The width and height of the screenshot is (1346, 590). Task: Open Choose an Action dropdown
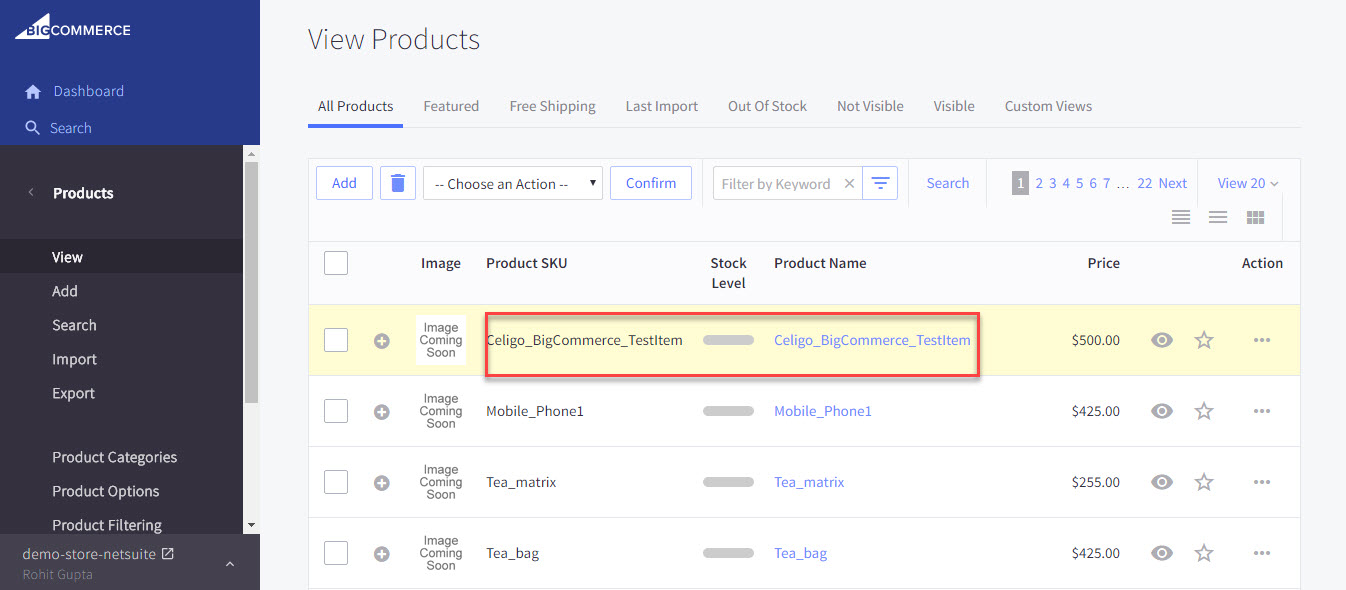tap(513, 183)
